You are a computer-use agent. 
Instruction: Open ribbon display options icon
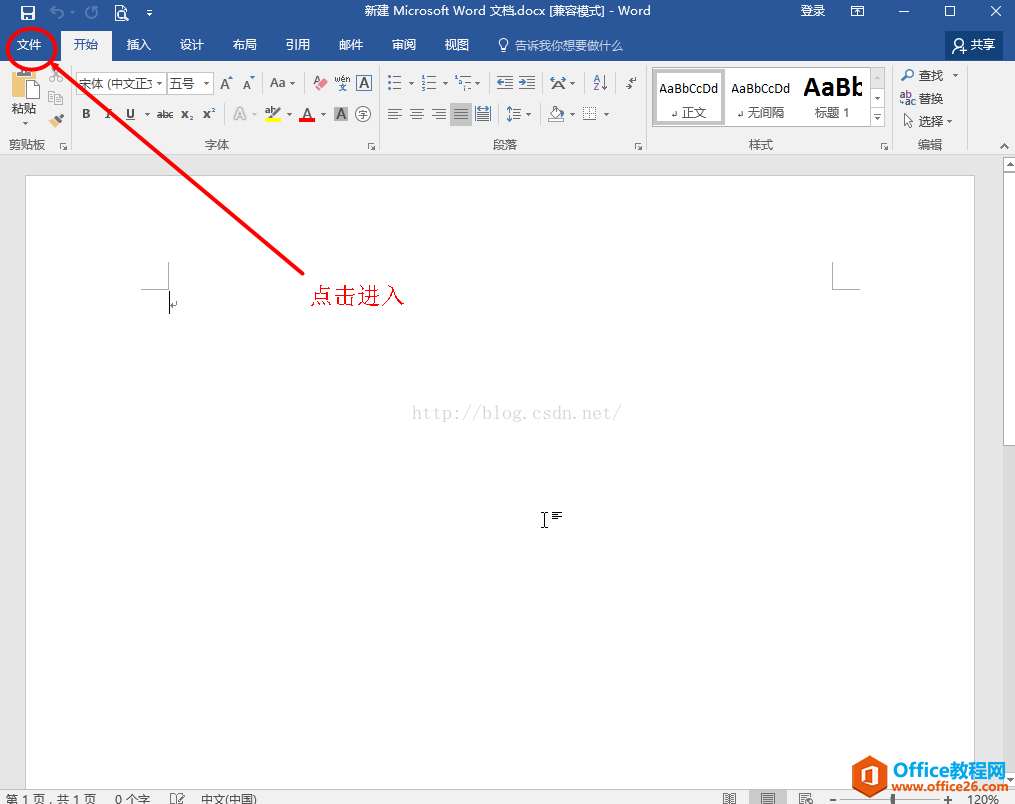(x=857, y=12)
